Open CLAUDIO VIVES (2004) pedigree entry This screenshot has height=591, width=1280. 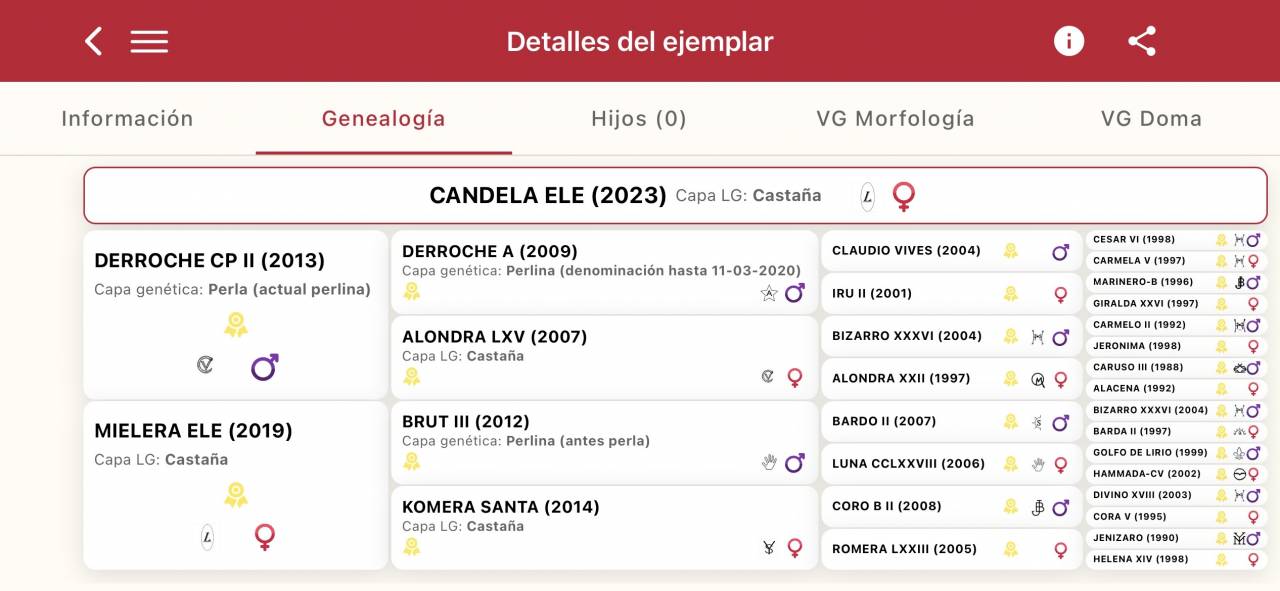point(906,251)
